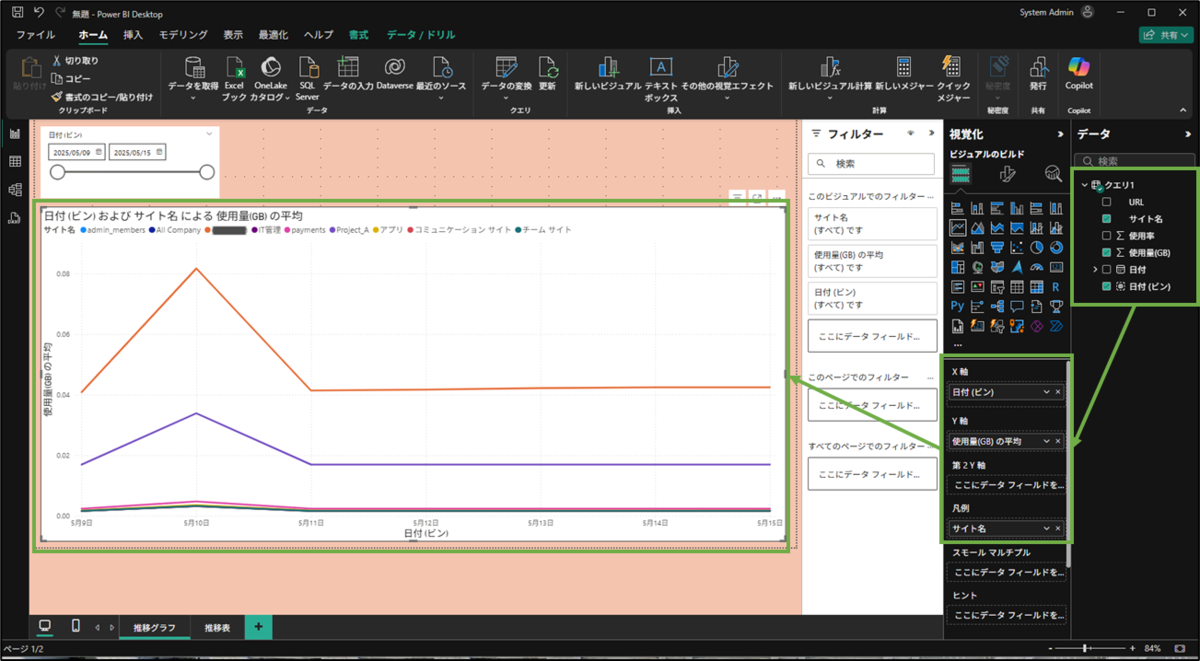Check the 日付 field checkbox
The width and height of the screenshot is (1200, 661).
[1107, 270]
